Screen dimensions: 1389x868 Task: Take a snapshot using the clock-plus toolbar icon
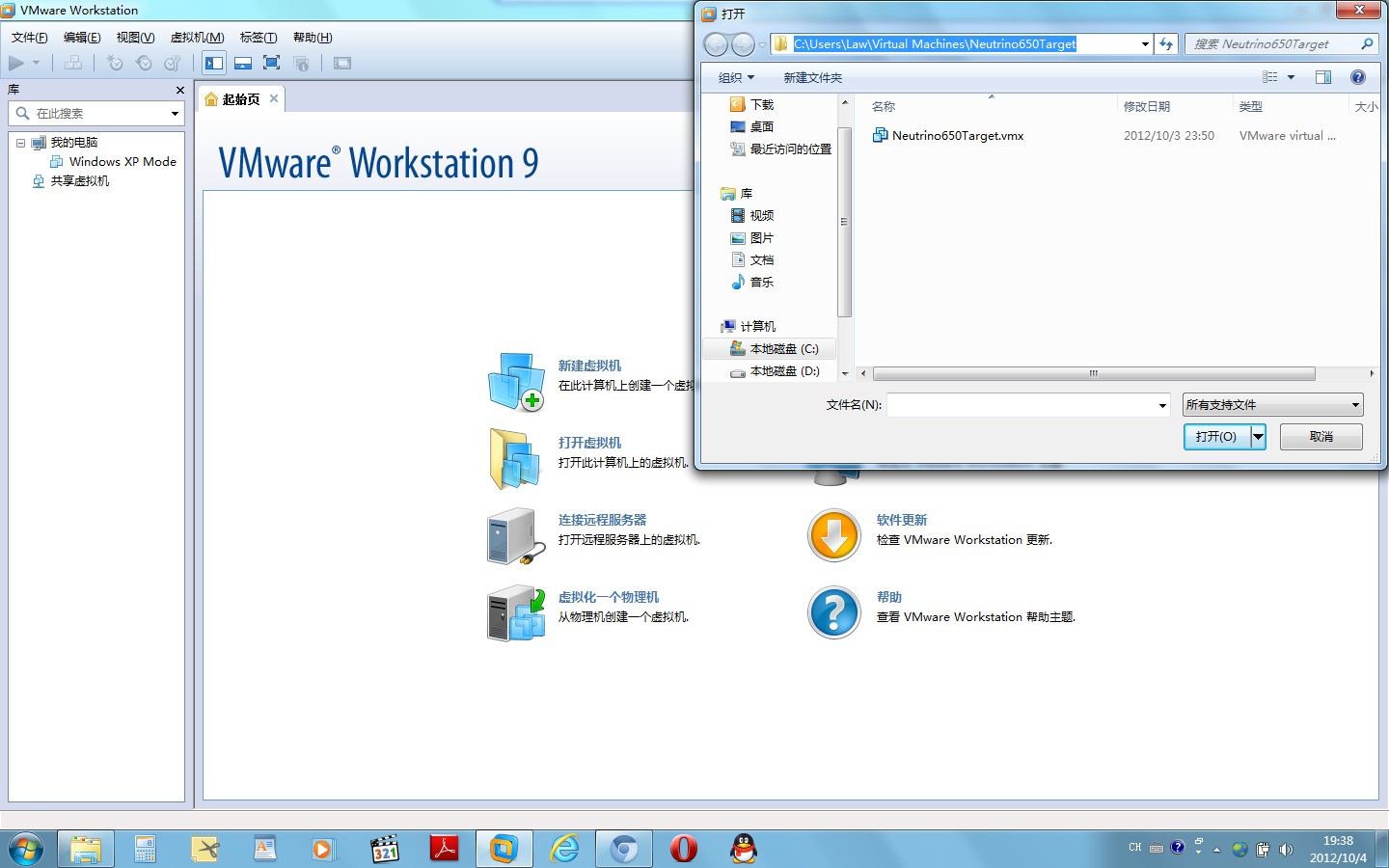coord(115,63)
